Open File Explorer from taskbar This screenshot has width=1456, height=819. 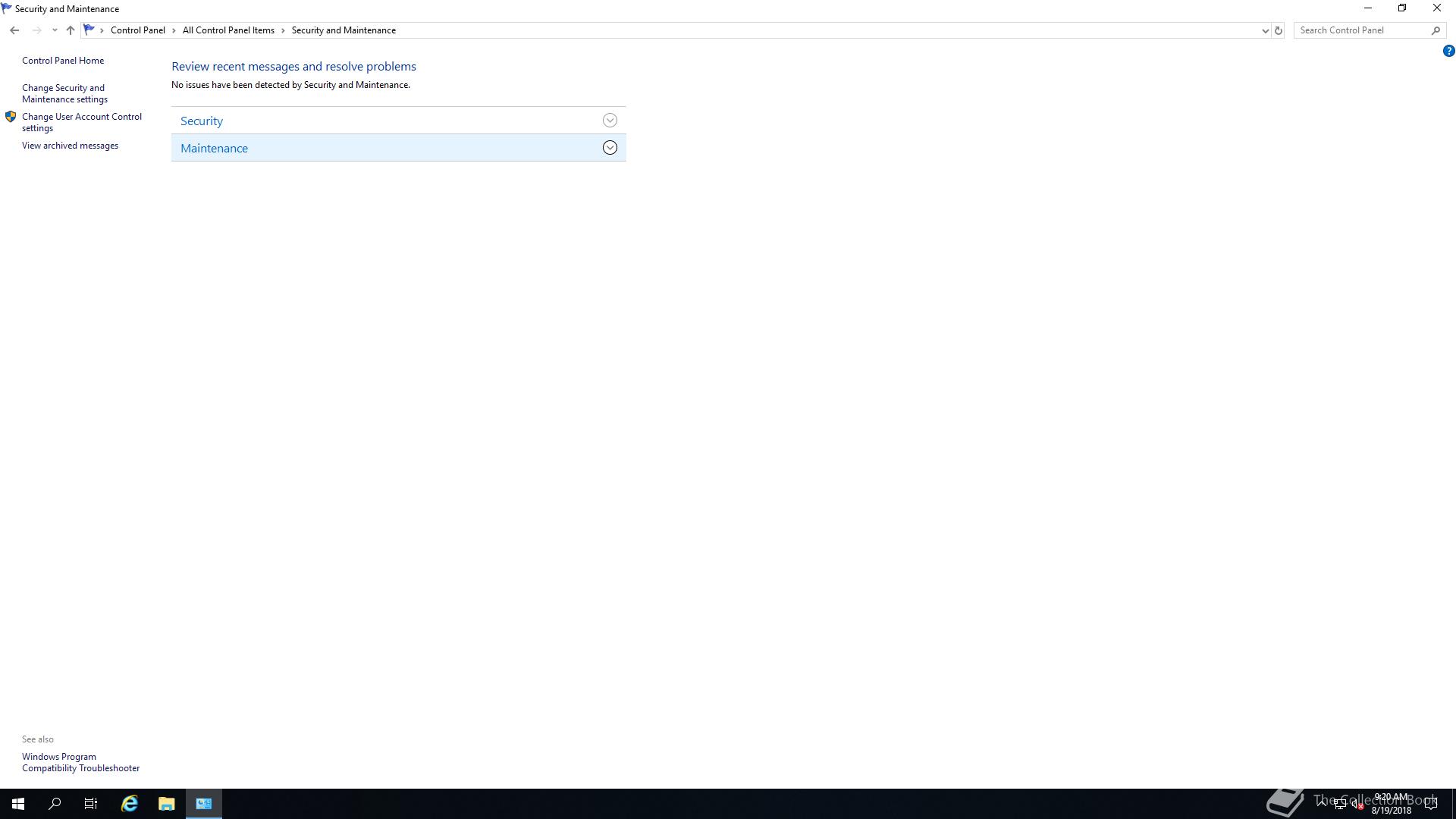(167, 803)
